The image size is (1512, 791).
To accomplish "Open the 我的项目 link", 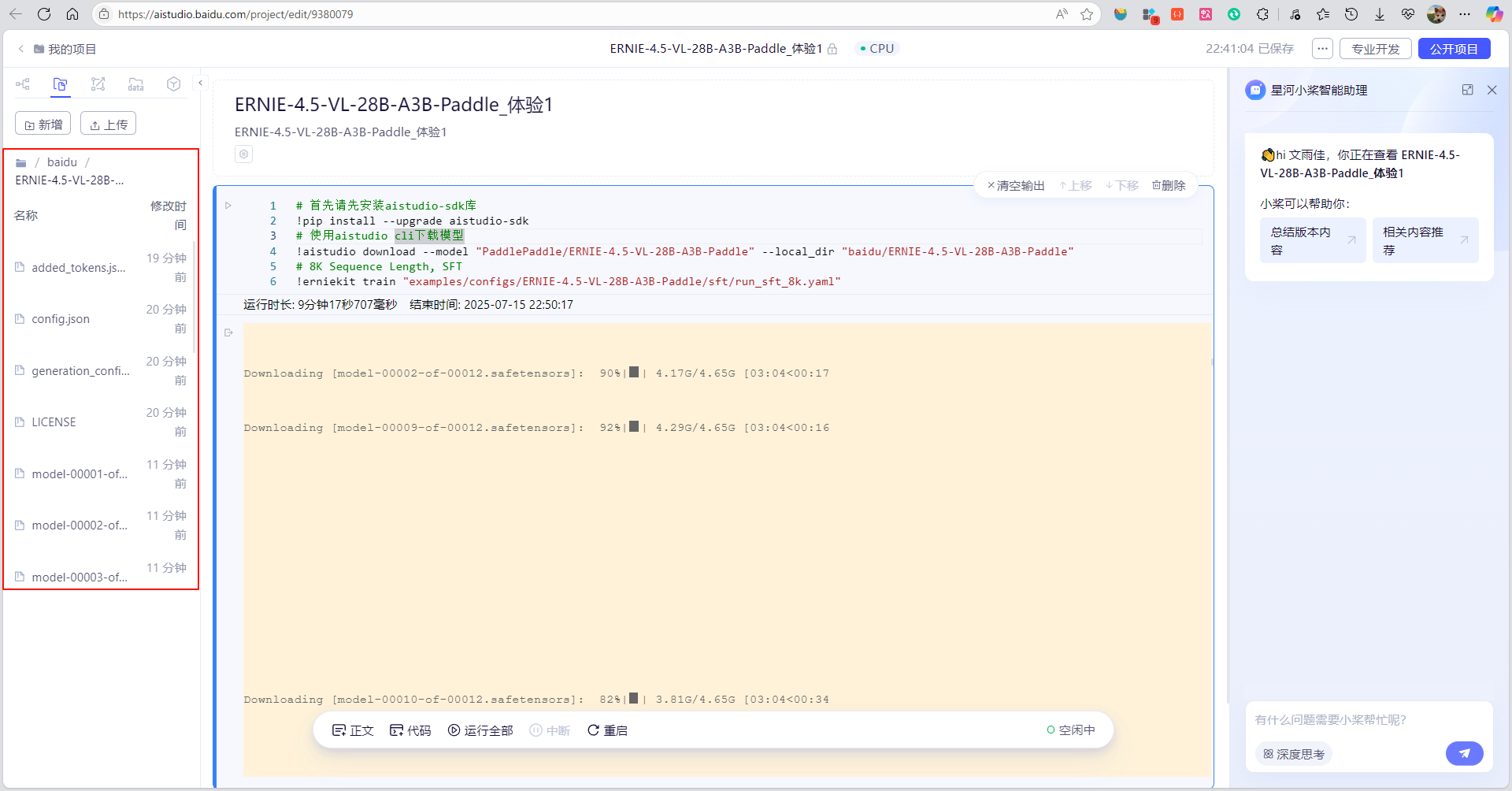I will pyautogui.click(x=65, y=49).
